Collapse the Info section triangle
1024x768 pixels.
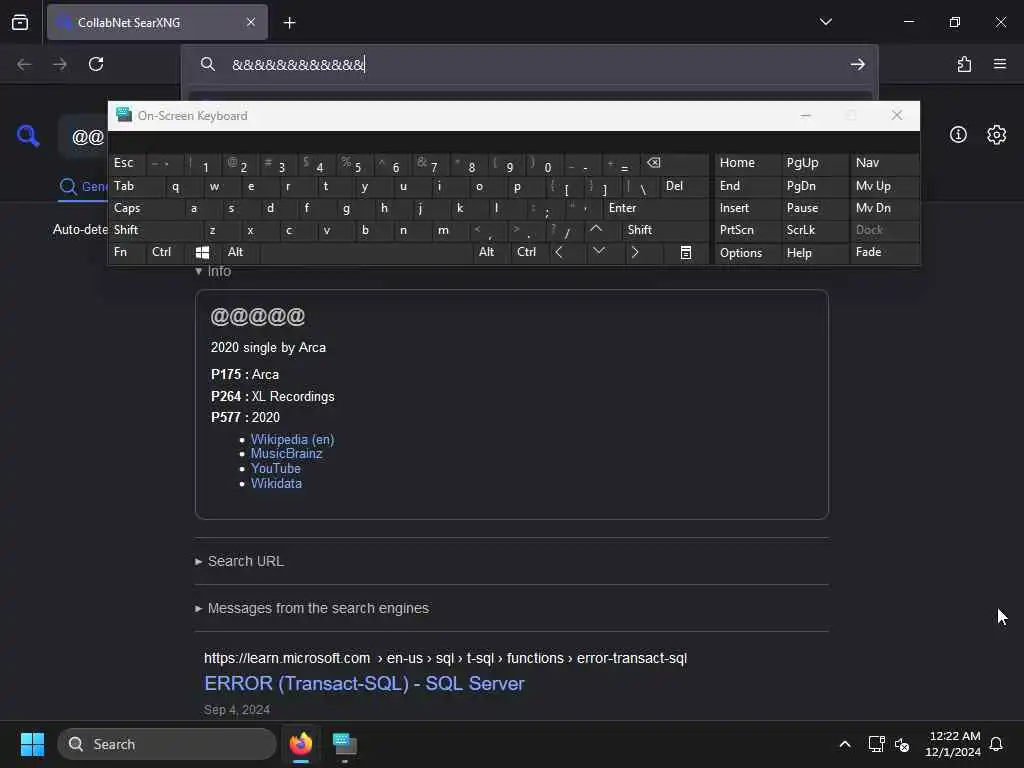tap(199, 271)
